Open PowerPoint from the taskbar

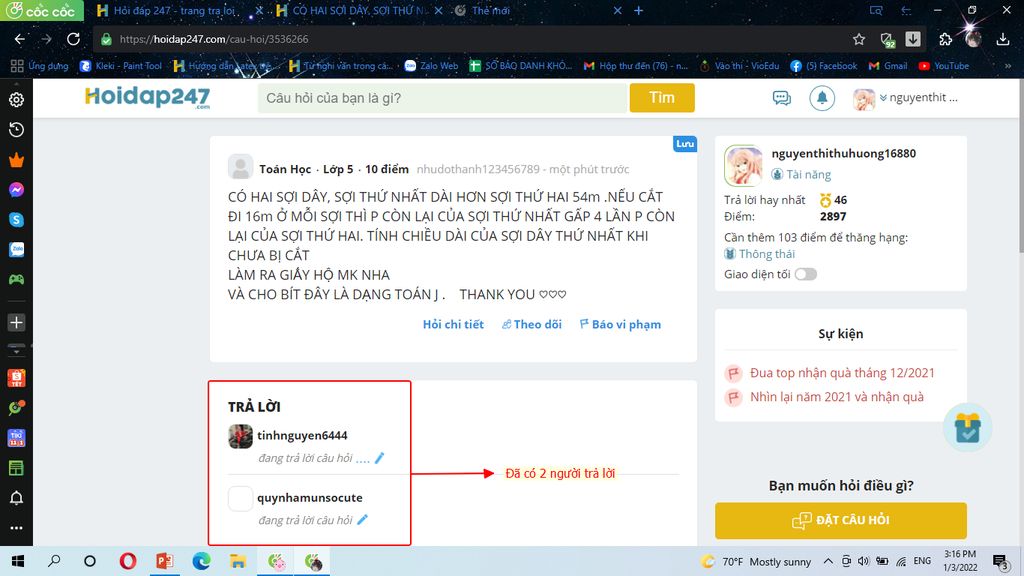coord(164,561)
